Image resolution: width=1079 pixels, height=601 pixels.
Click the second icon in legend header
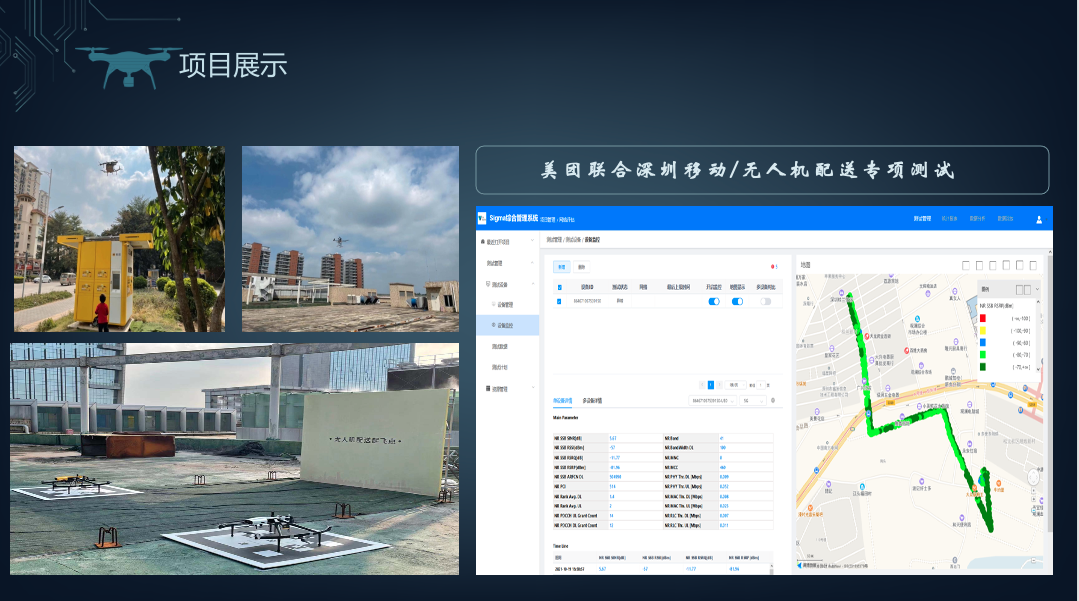point(1027,290)
